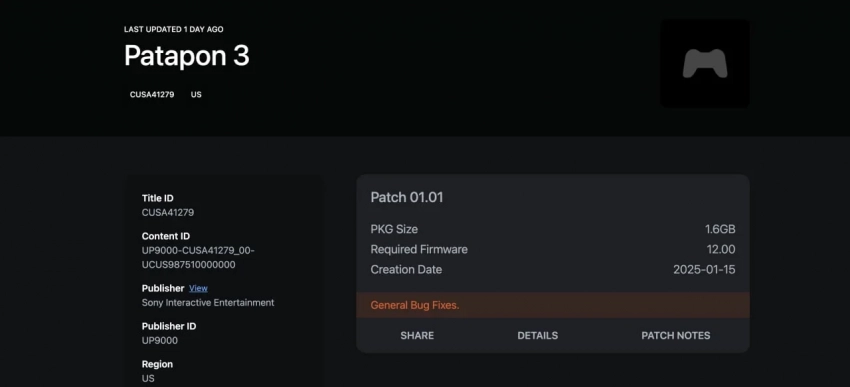850x387 pixels.
Task: Click the gamepad controller placeholder icon
Action: tap(705, 63)
